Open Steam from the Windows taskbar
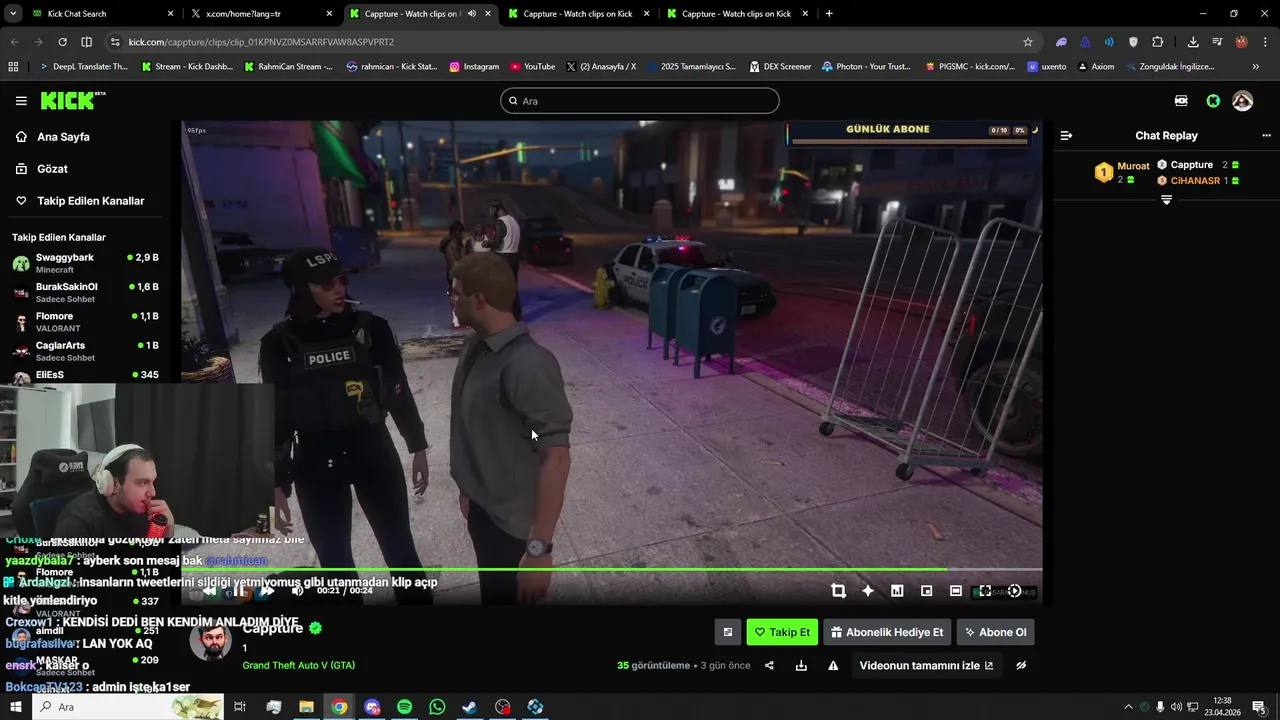 coord(469,707)
